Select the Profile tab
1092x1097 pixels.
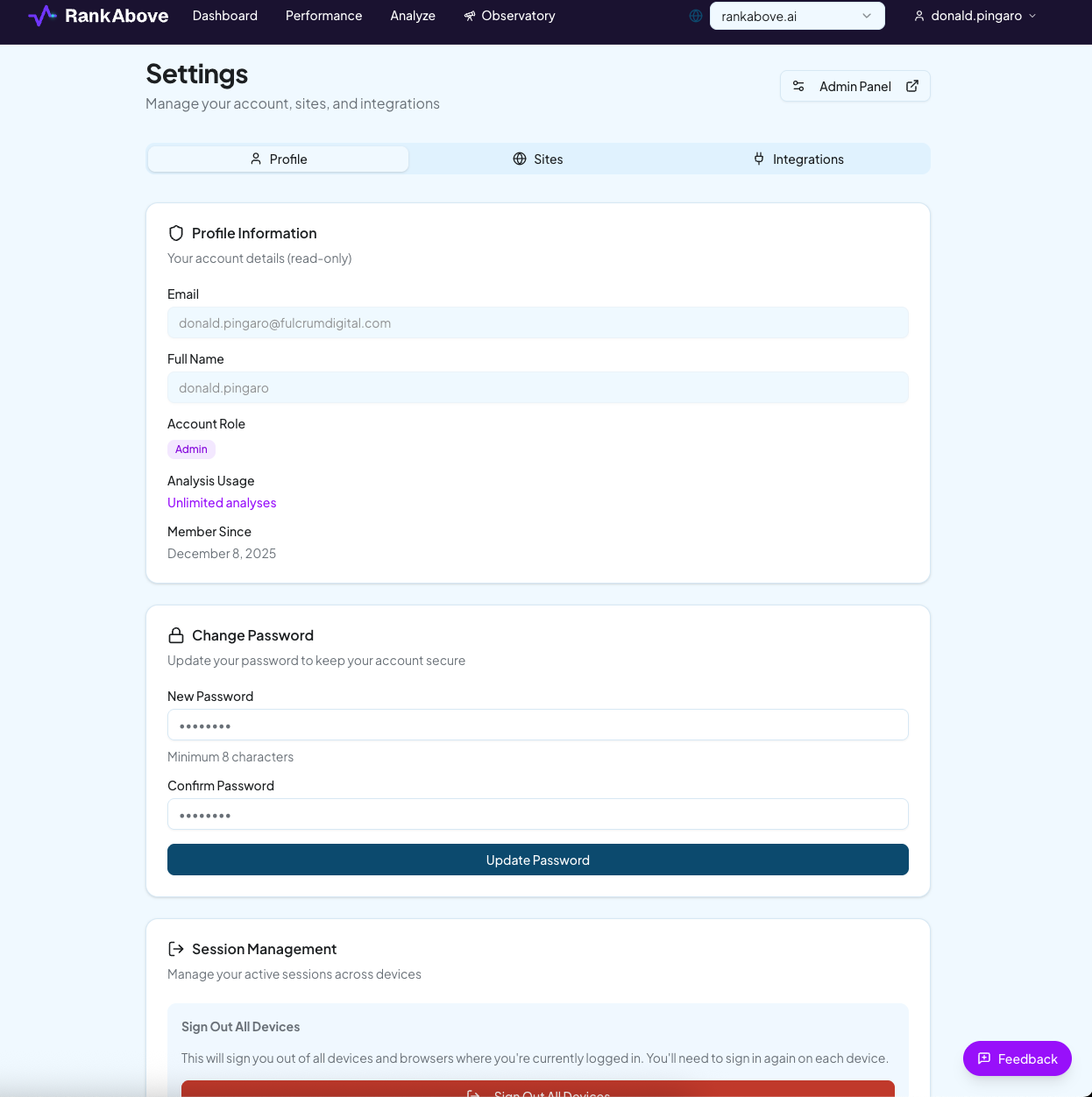tap(278, 159)
